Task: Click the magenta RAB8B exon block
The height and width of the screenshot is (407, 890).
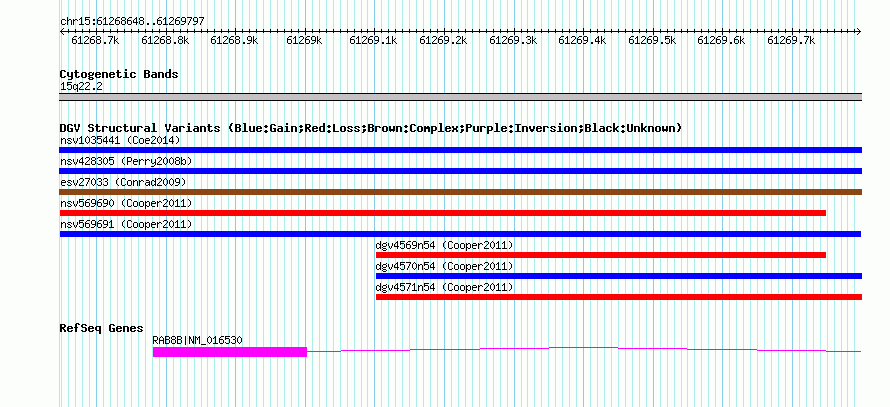Action: (230, 352)
